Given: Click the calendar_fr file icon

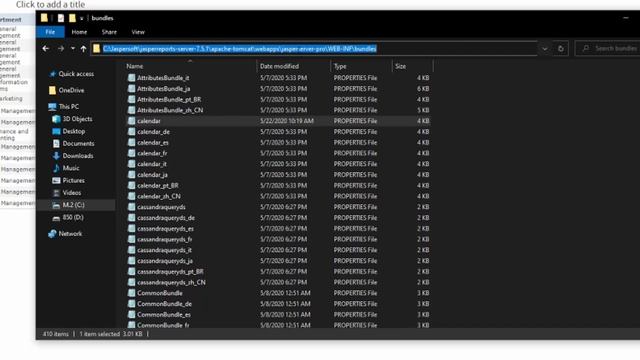Looking at the screenshot, I should point(131,153).
